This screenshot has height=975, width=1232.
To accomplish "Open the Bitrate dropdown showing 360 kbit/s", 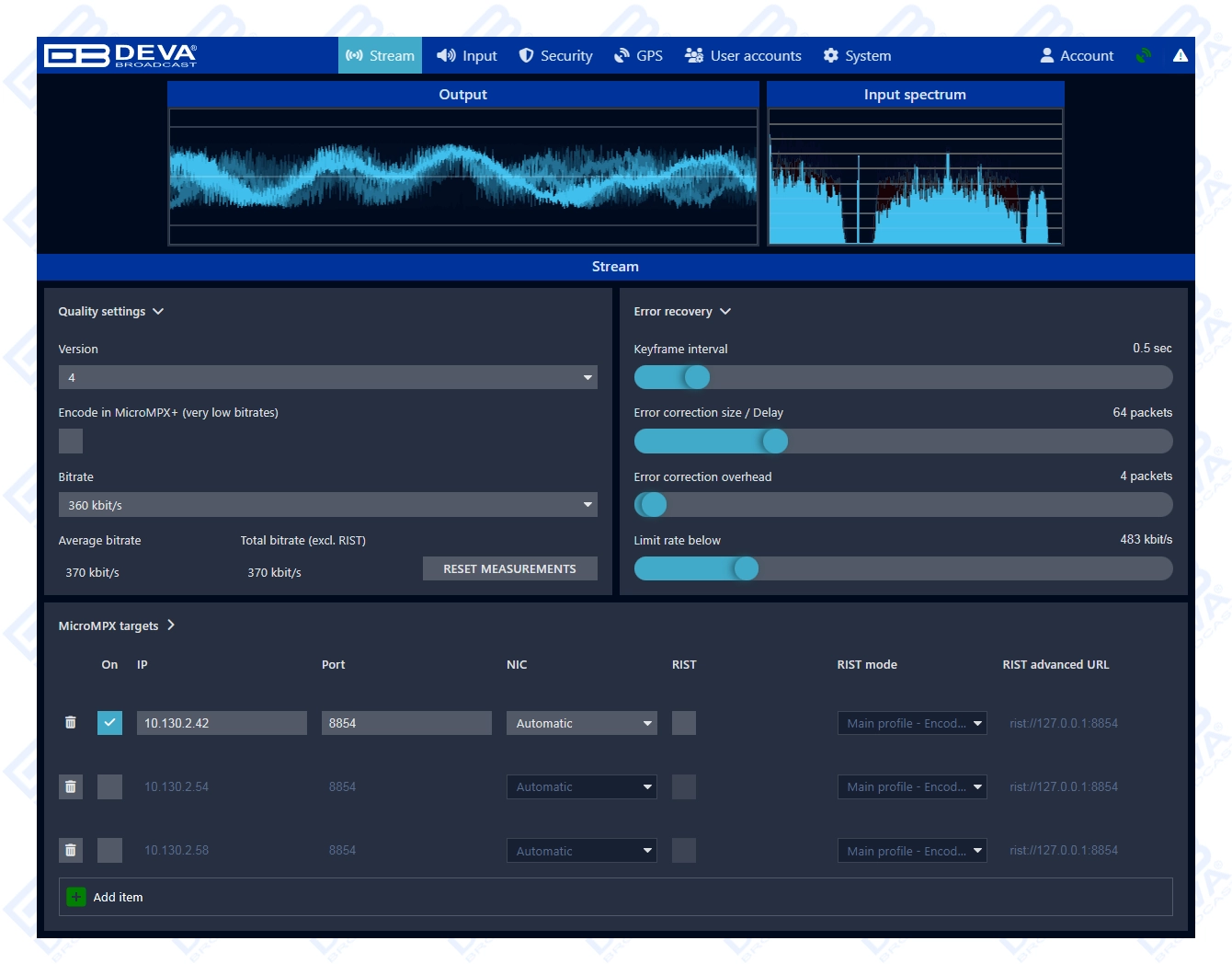I will tap(326, 504).
